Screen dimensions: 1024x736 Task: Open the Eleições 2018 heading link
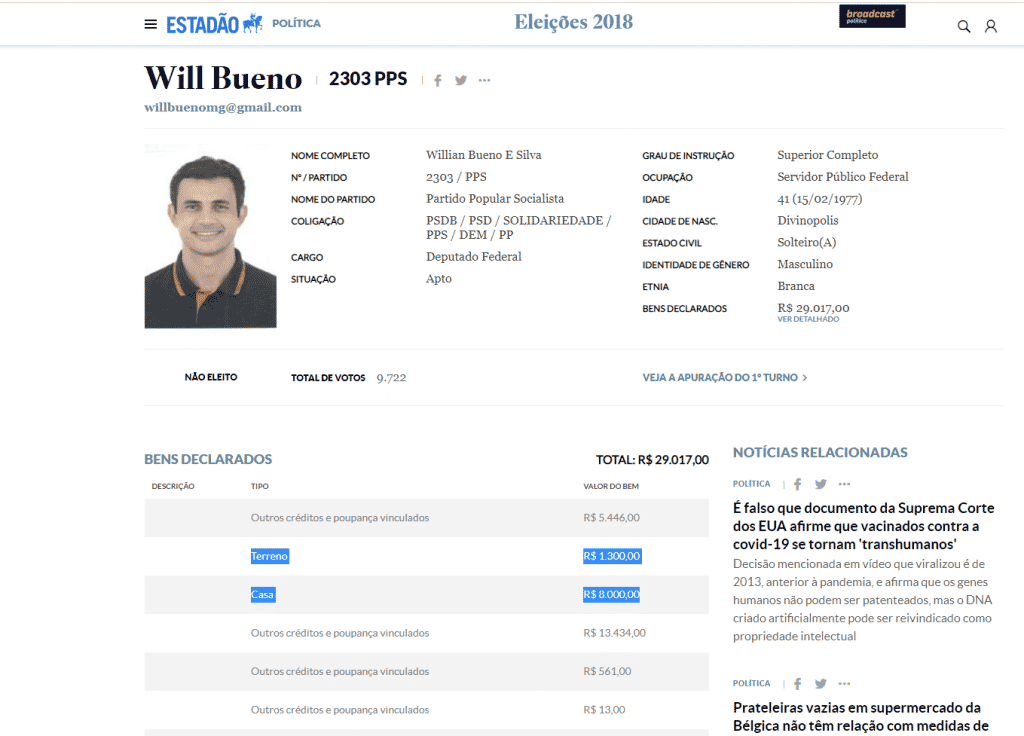point(573,22)
